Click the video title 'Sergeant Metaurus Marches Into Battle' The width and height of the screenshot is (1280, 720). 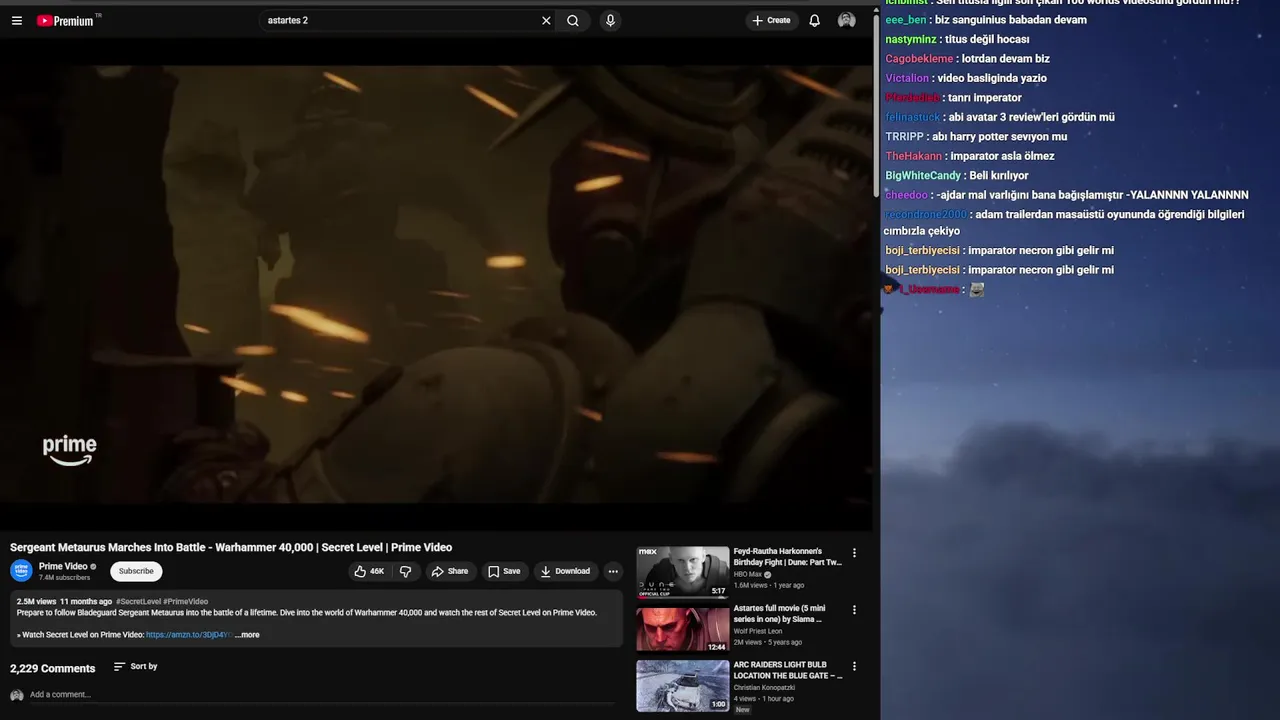(x=231, y=548)
